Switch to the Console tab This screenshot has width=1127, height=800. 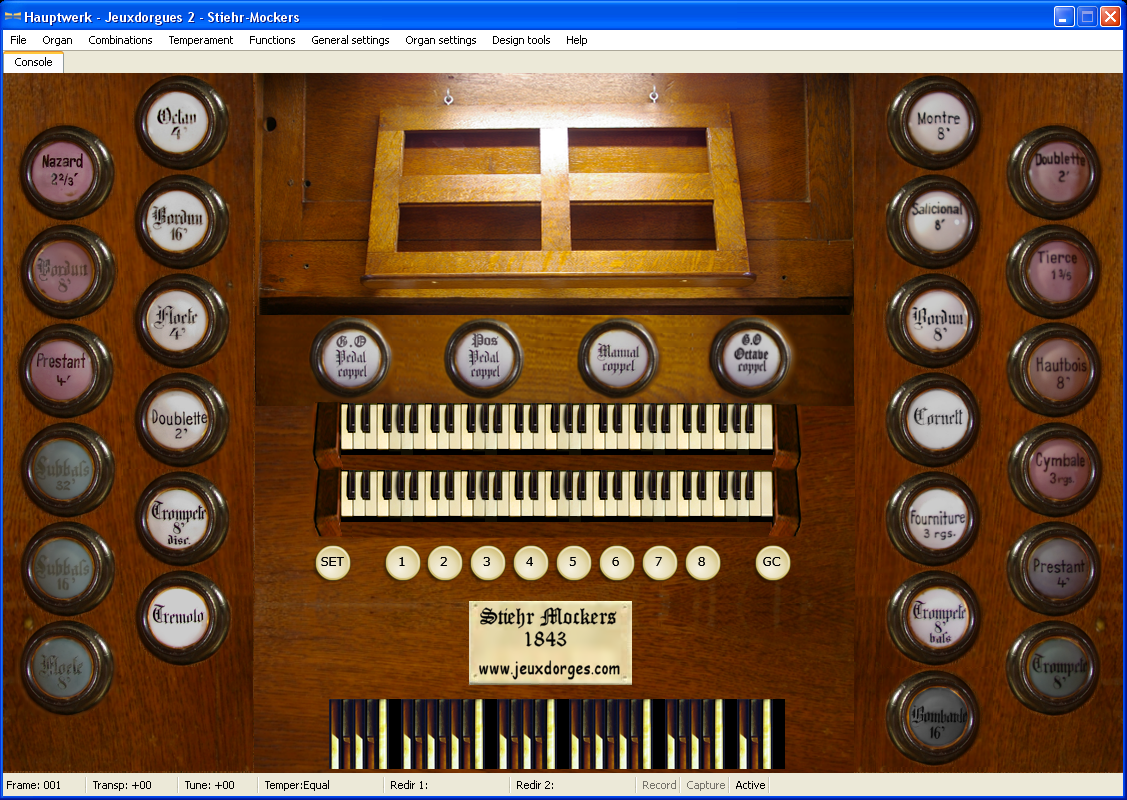33,62
